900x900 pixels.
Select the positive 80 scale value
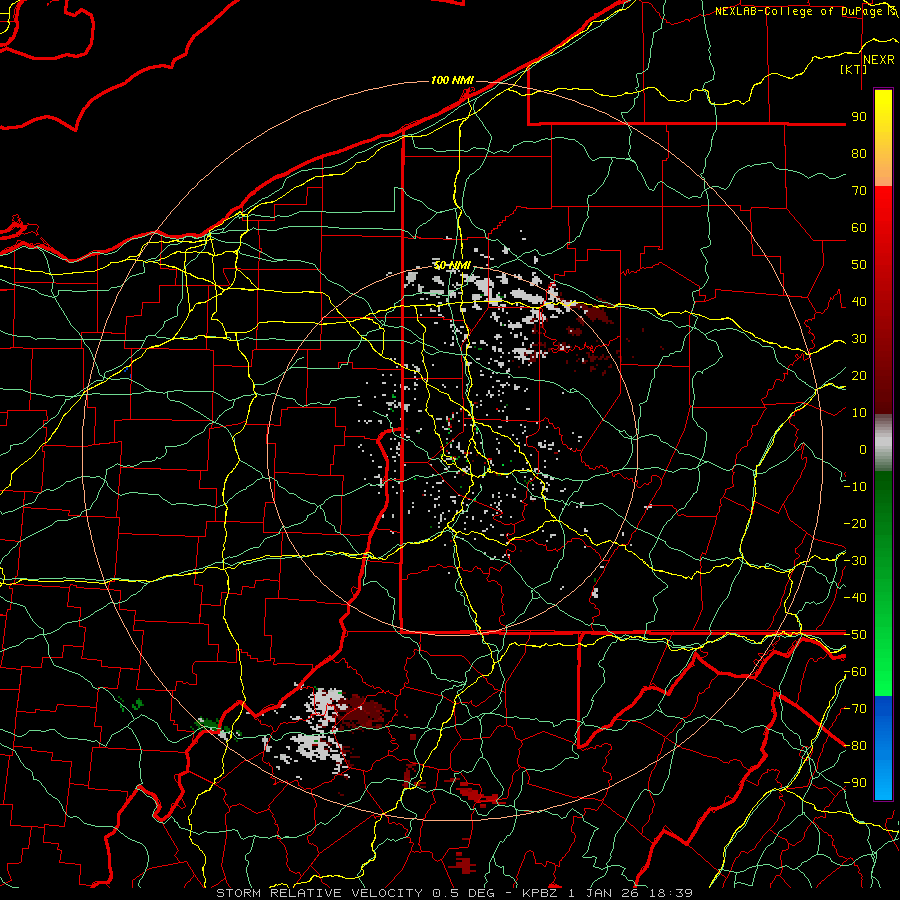coord(859,154)
